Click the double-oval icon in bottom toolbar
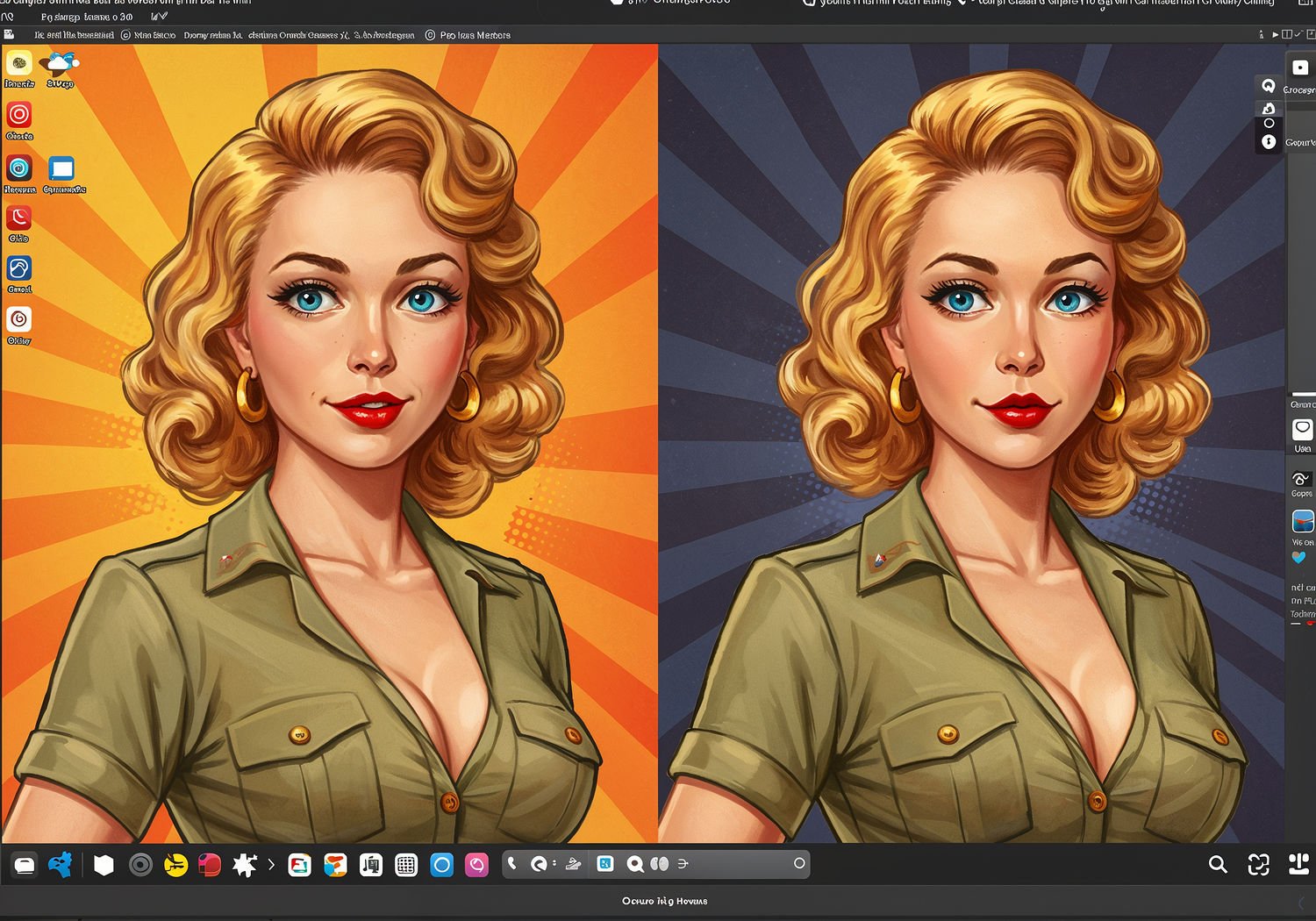The width and height of the screenshot is (1316, 921). (x=660, y=864)
